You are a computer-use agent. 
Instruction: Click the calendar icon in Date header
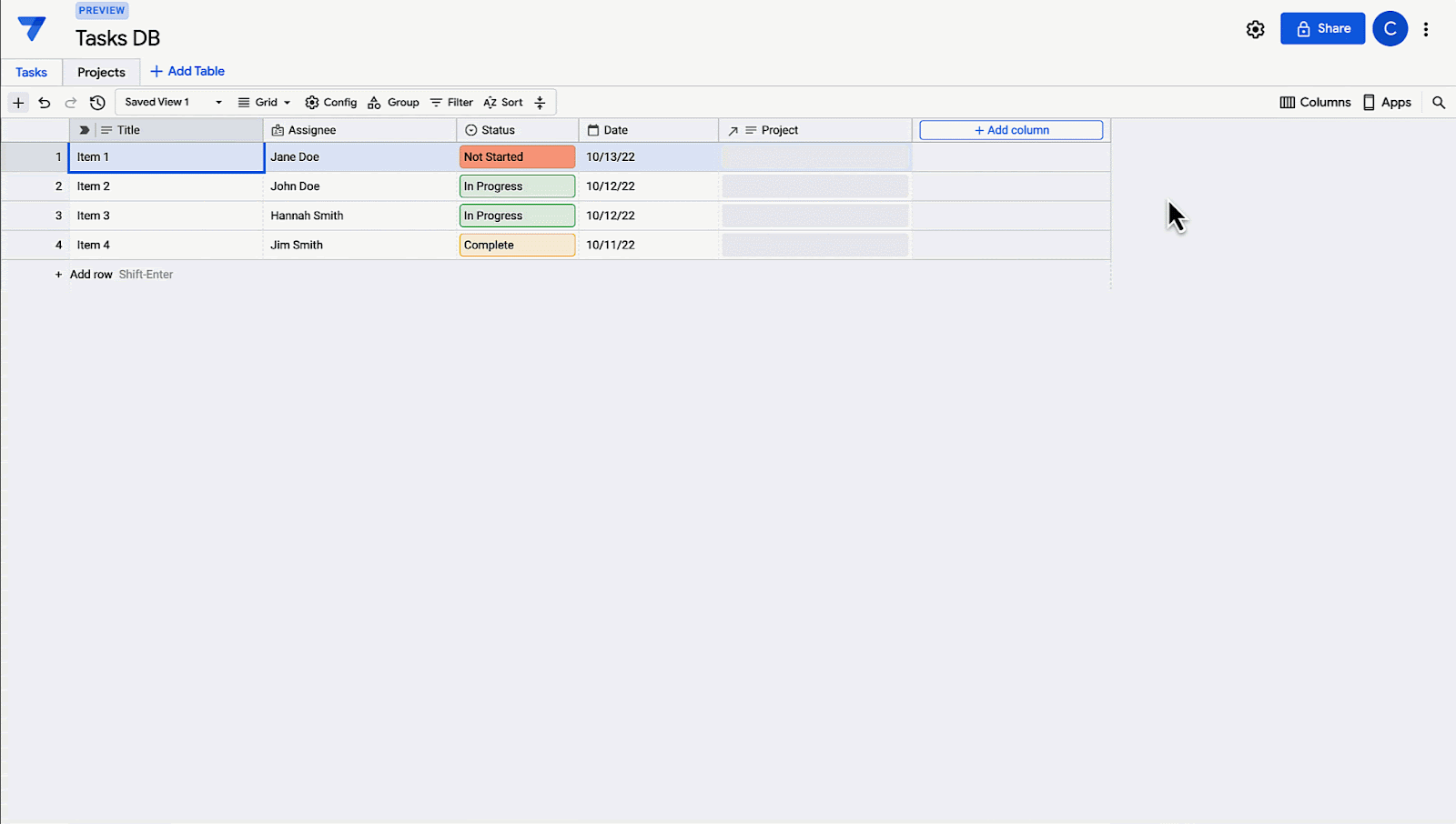tap(593, 130)
